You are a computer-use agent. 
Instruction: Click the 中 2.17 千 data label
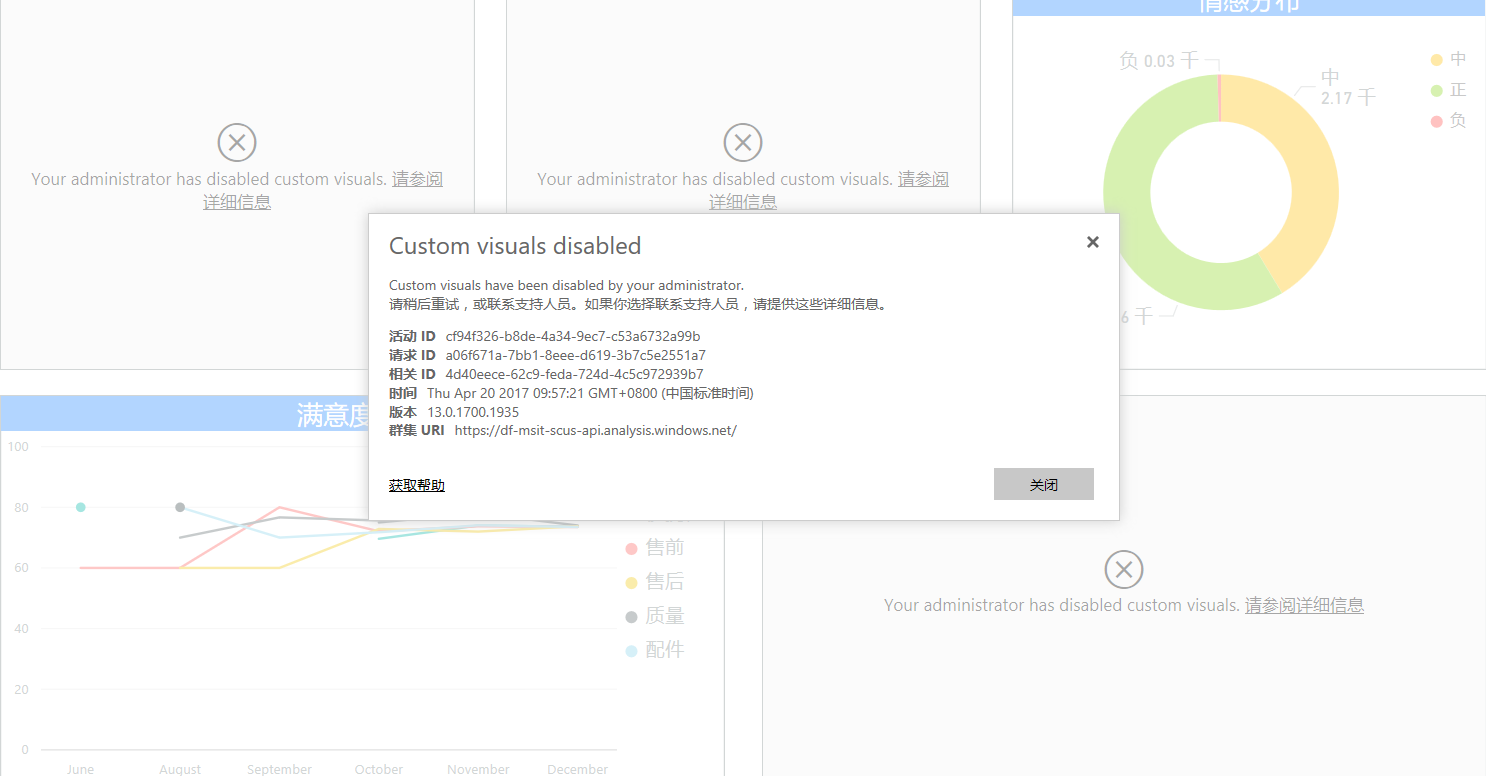[1348, 87]
